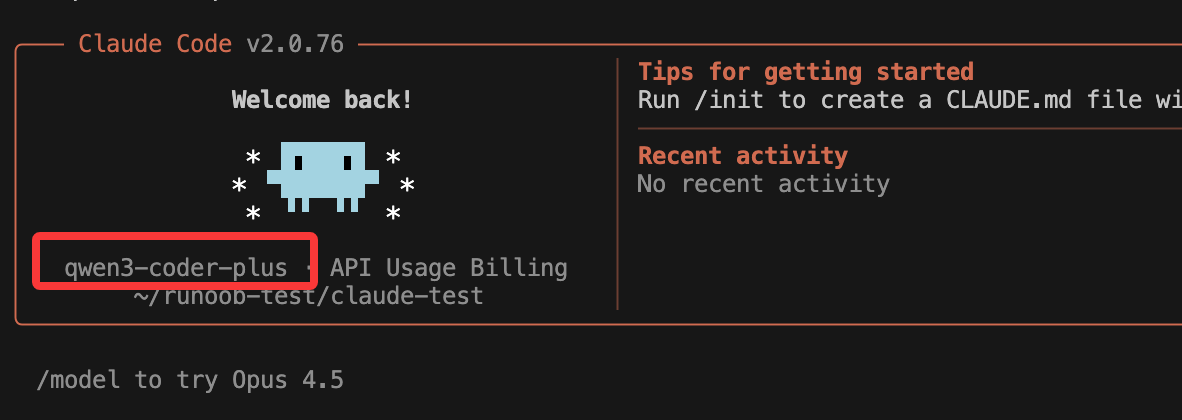Click the upper-right asterisk beside the mascot
Screen dimensions: 1182x420
[x=393, y=158]
